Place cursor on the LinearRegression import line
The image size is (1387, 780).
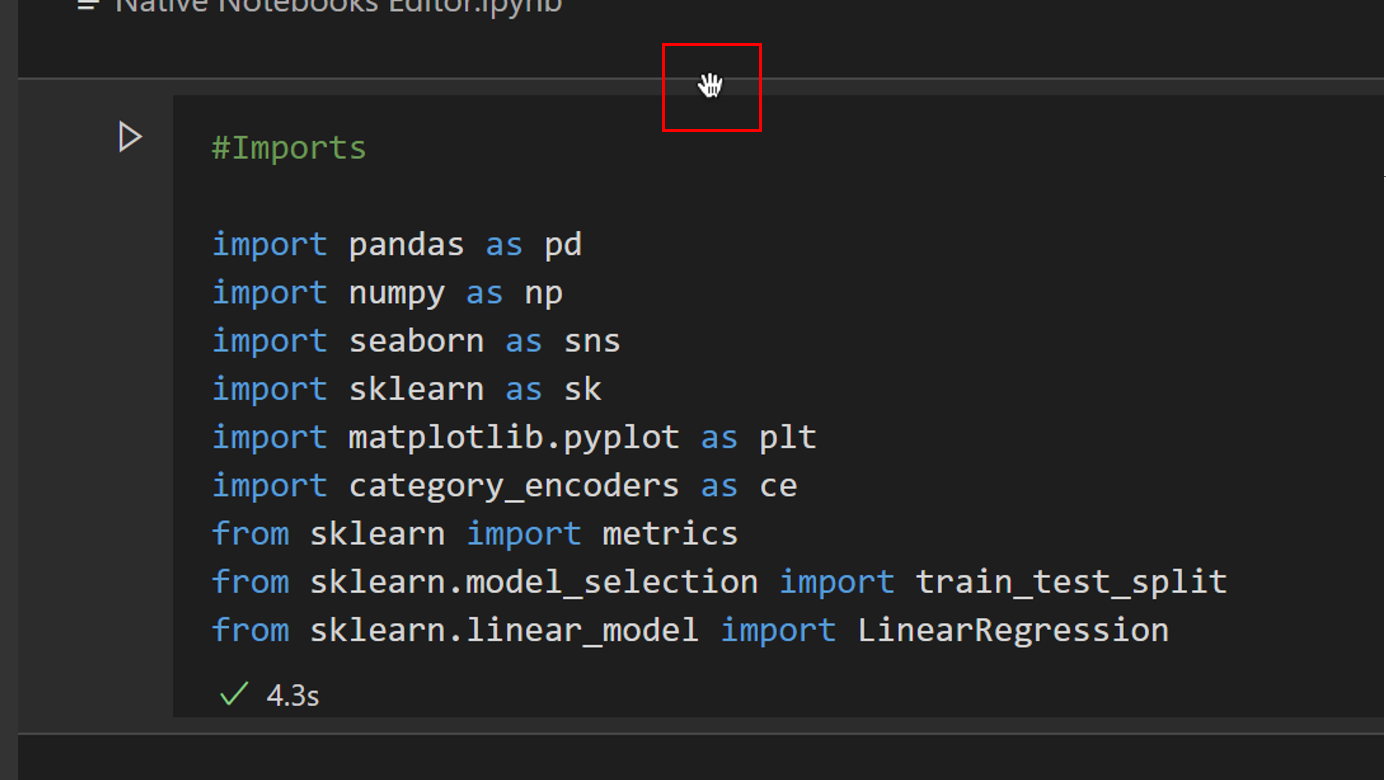[x=690, y=629]
